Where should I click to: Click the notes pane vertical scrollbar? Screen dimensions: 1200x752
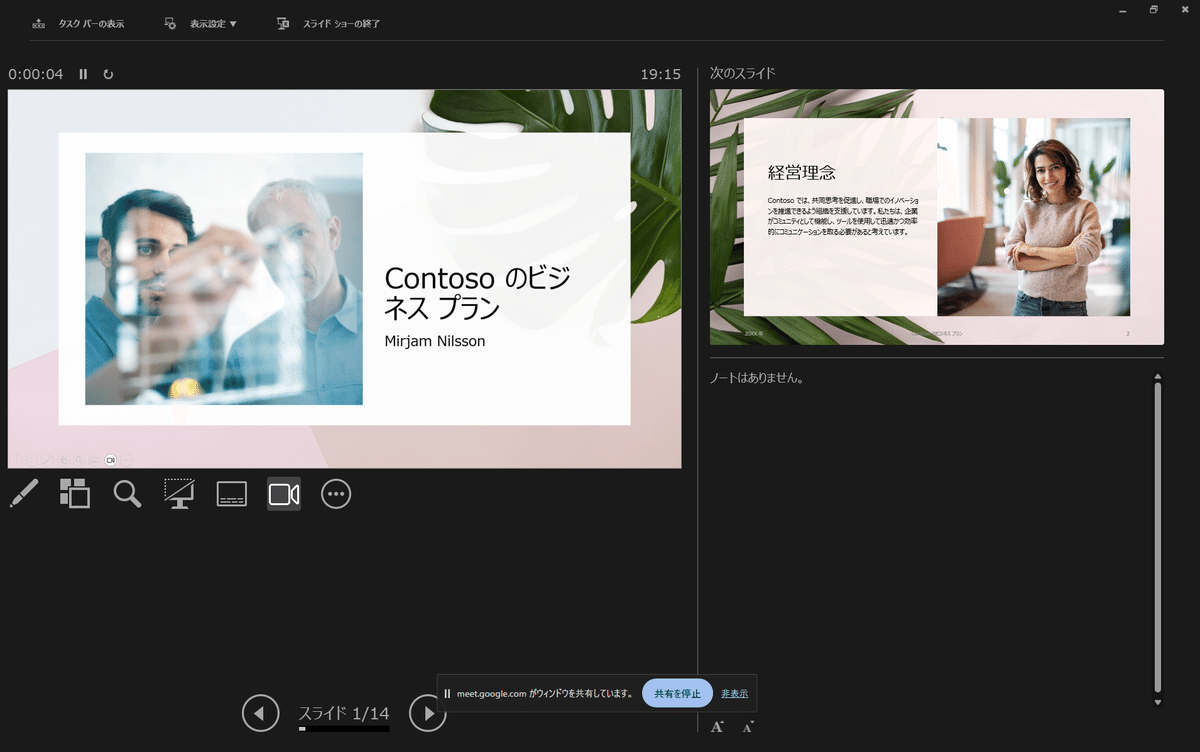click(x=1158, y=536)
